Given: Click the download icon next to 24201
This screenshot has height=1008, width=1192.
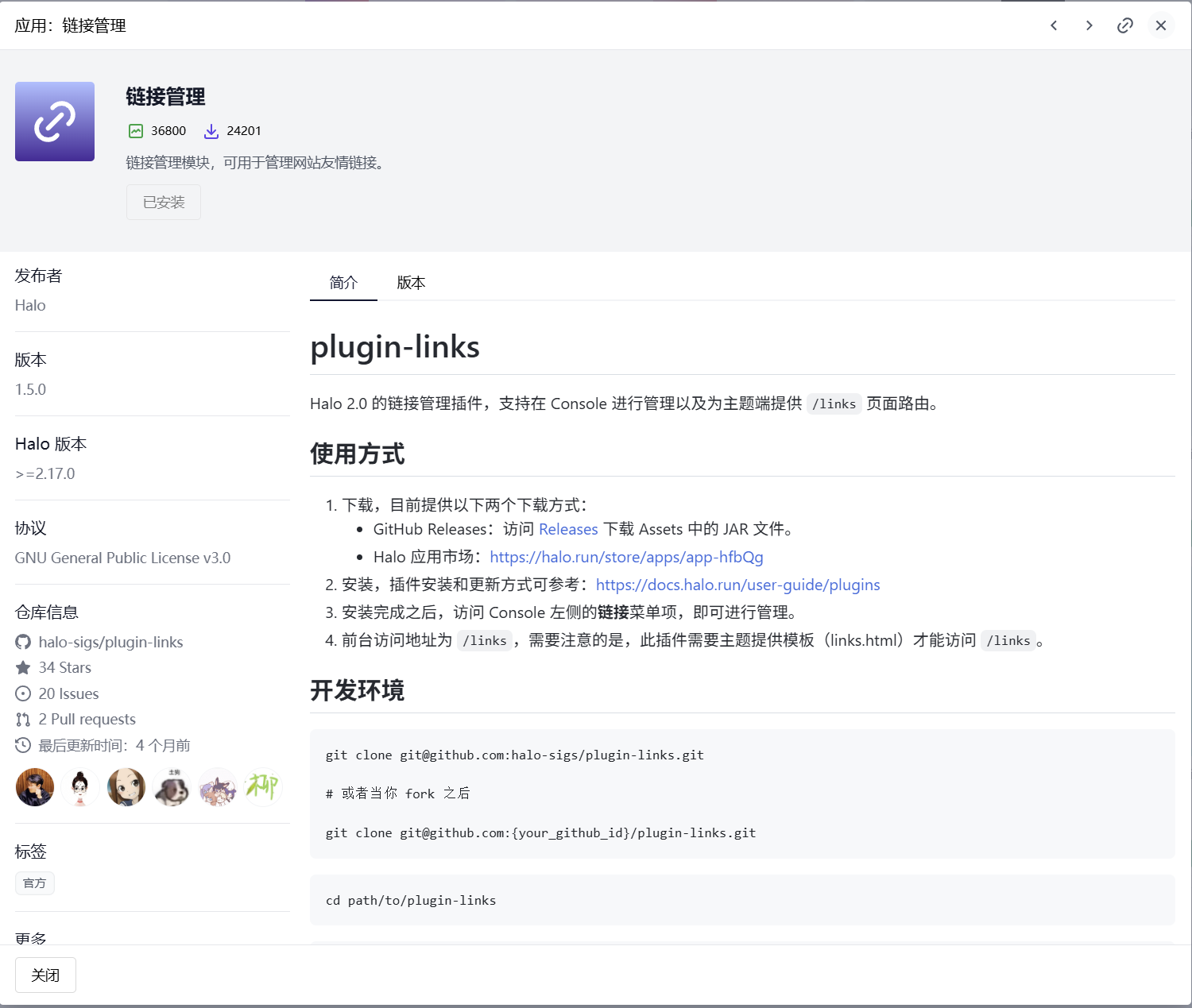Looking at the screenshot, I should click(x=211, y=131).
